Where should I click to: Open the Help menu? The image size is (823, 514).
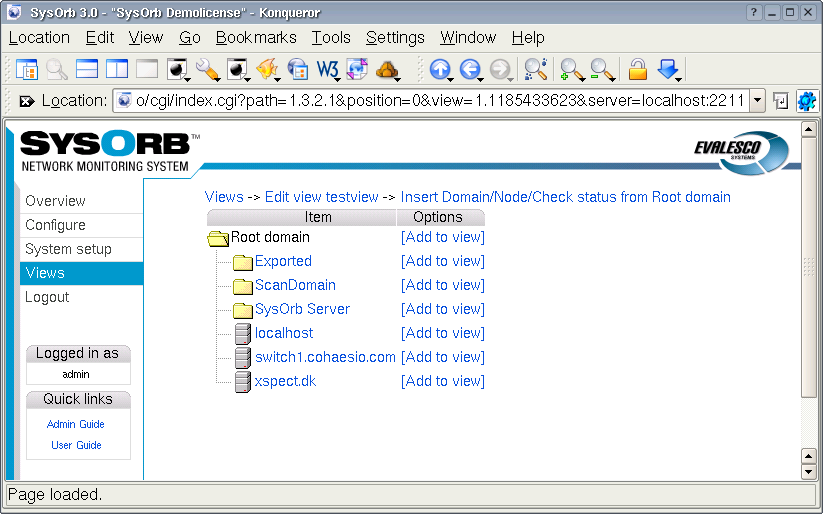(x=528, y=38)
